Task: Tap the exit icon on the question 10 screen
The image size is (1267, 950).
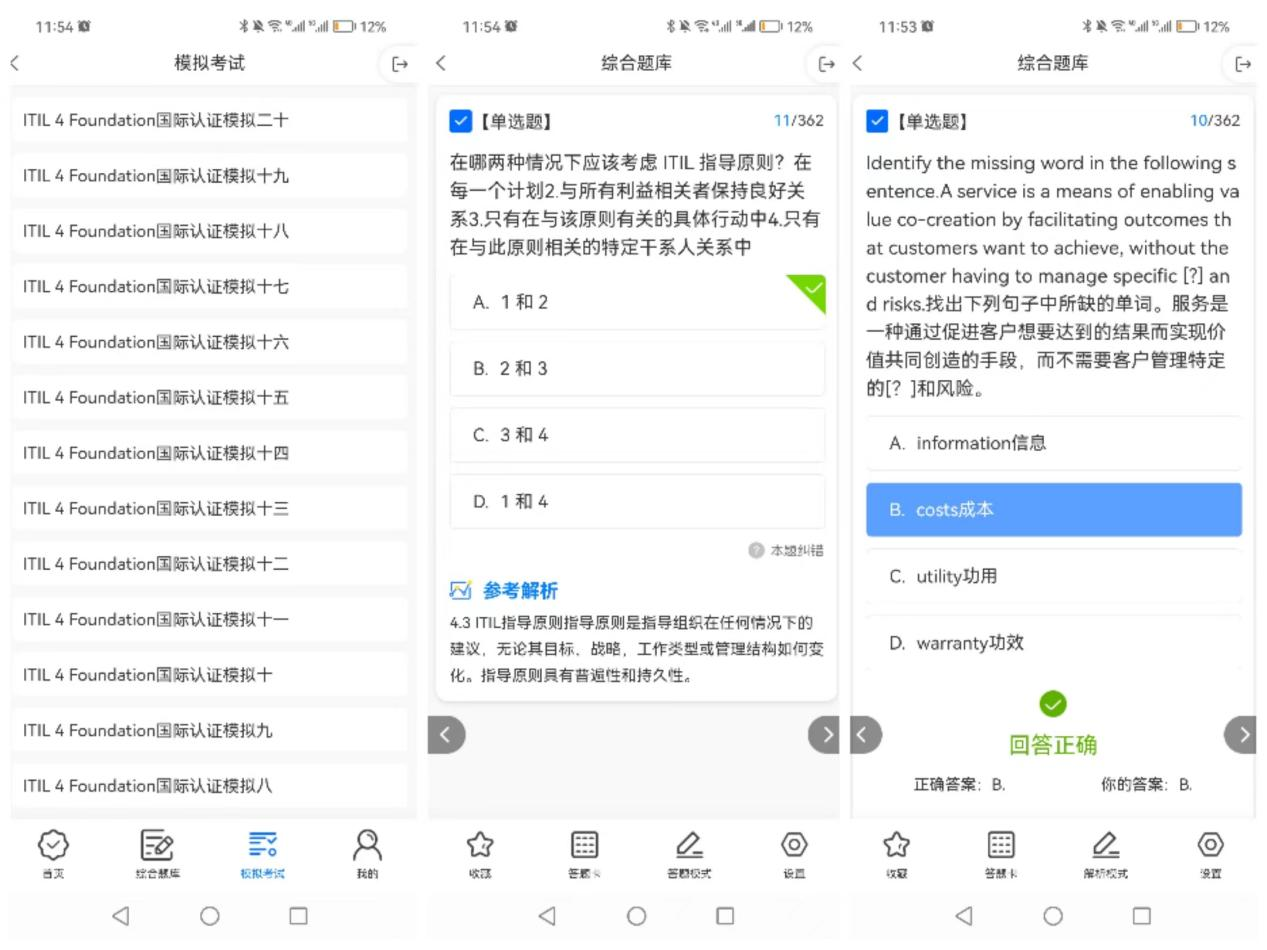Action: coord(1243,64)
